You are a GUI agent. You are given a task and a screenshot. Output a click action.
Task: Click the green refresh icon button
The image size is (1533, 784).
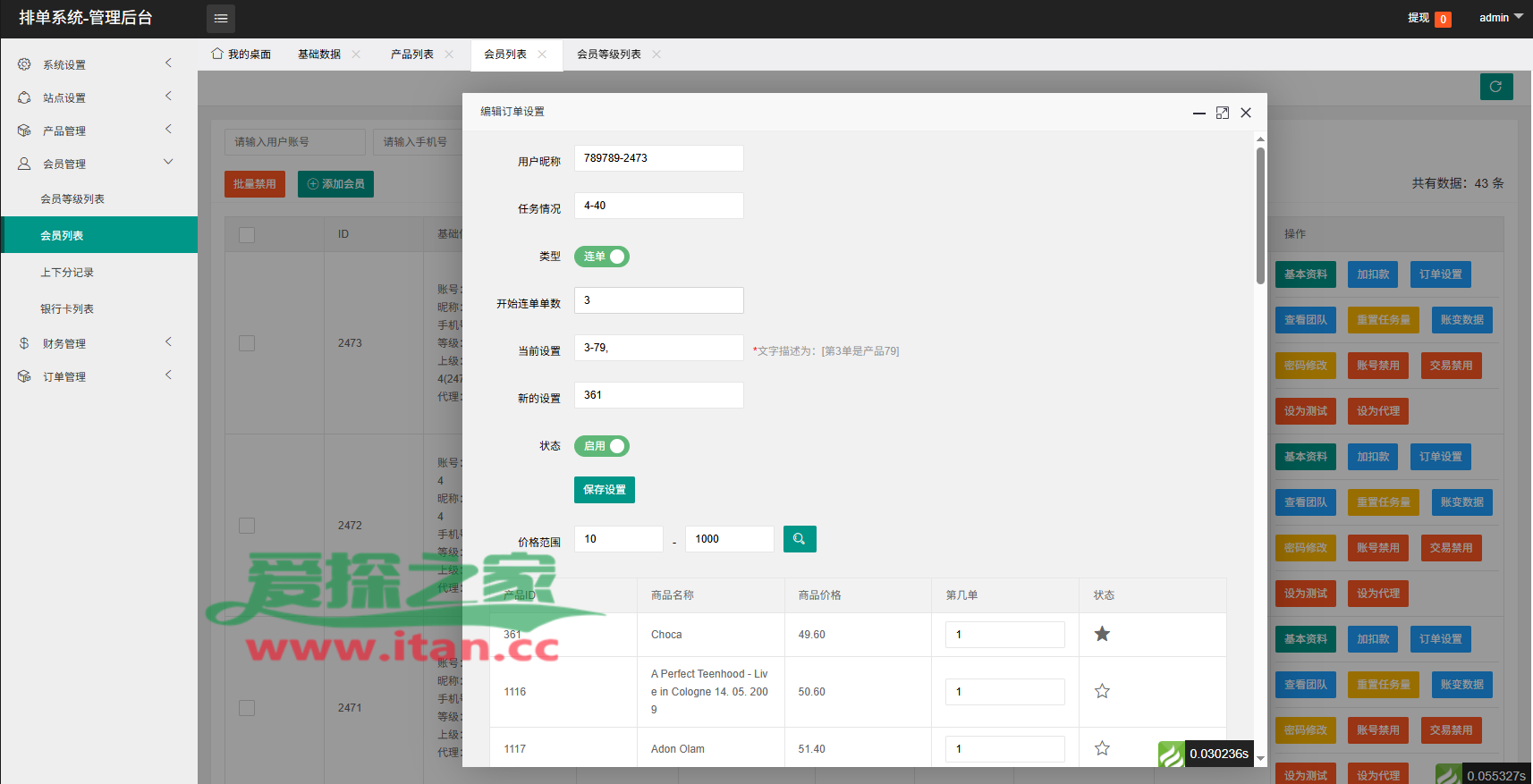[x=1495, y=87]
